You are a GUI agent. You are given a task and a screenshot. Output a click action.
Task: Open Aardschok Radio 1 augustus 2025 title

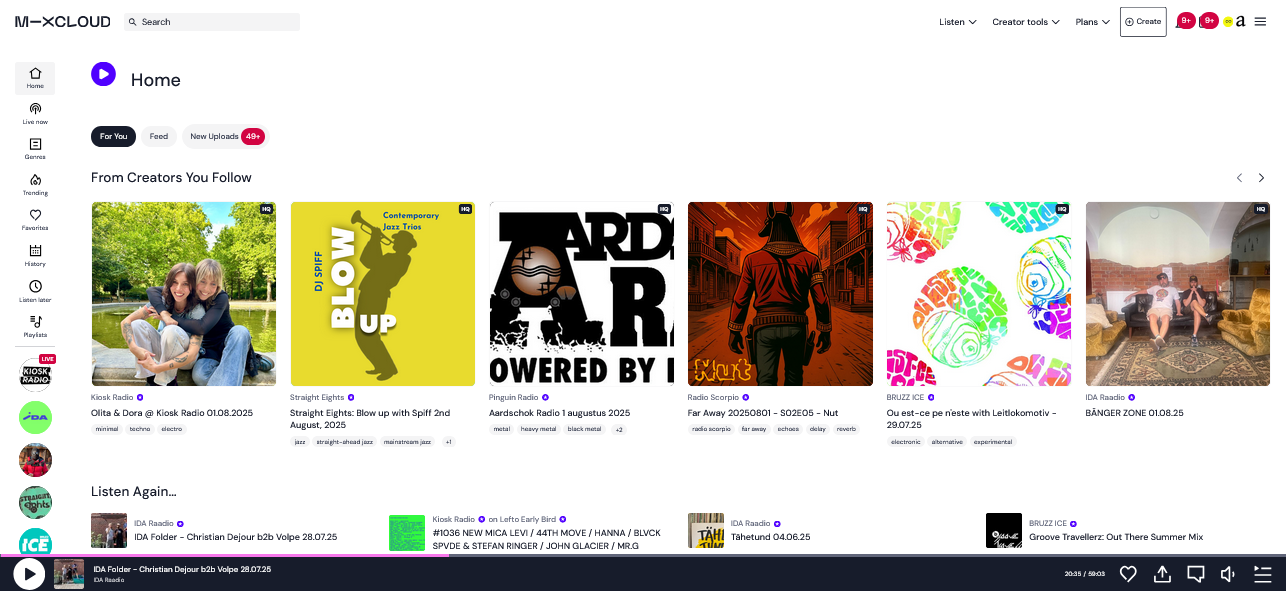[559, 412]
